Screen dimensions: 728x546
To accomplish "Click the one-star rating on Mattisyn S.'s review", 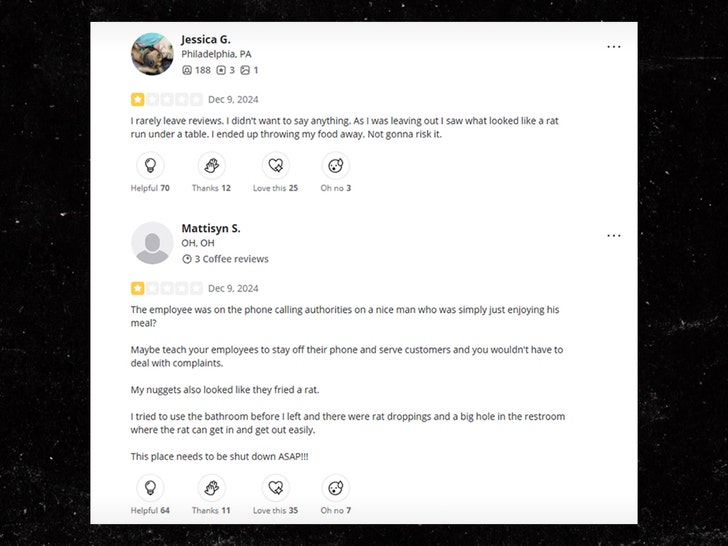I will pos(137,288).
